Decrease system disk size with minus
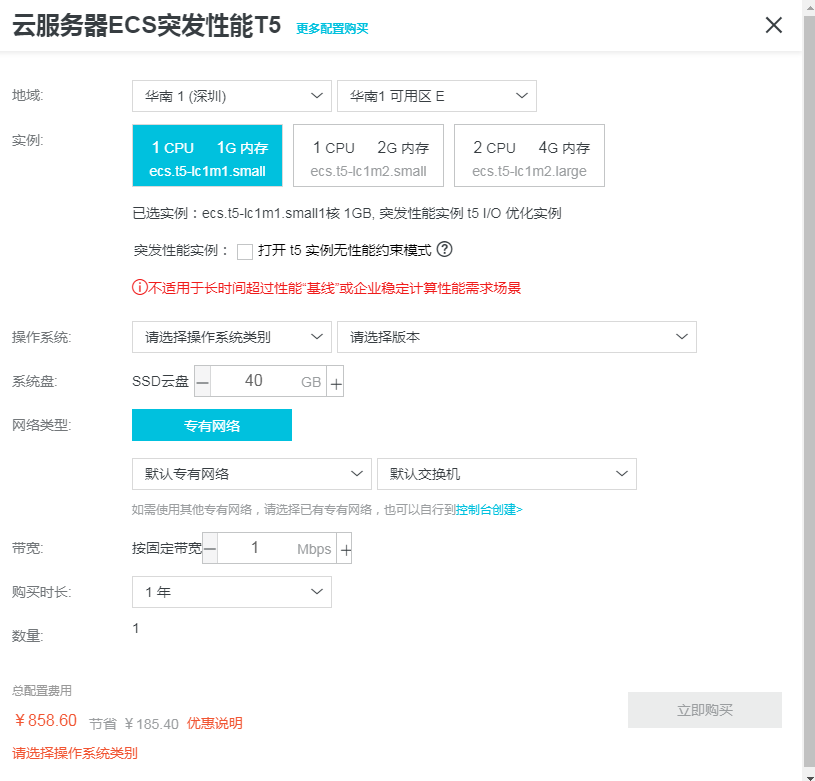 click(203, 381)
